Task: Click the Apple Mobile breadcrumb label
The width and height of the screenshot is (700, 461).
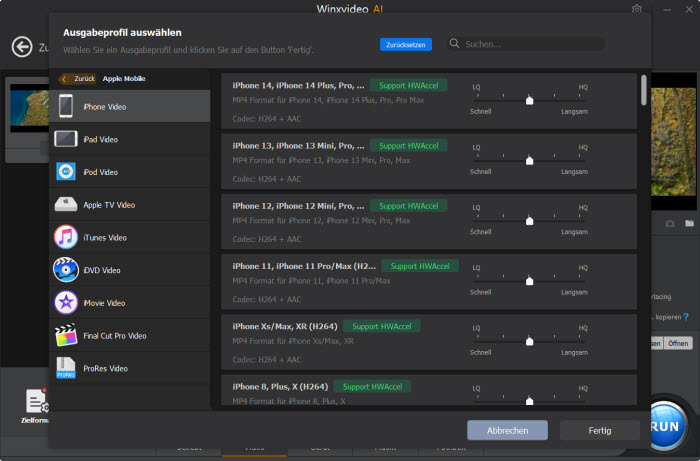Action: (x=124, y=79)
